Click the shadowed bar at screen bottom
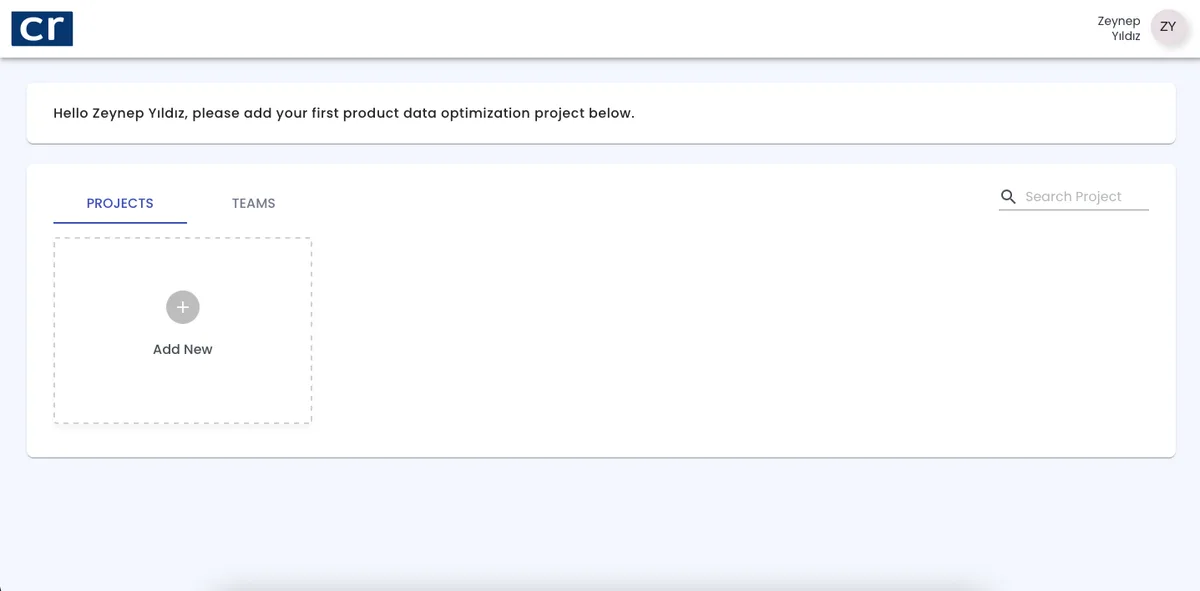 tap(600, 585)
